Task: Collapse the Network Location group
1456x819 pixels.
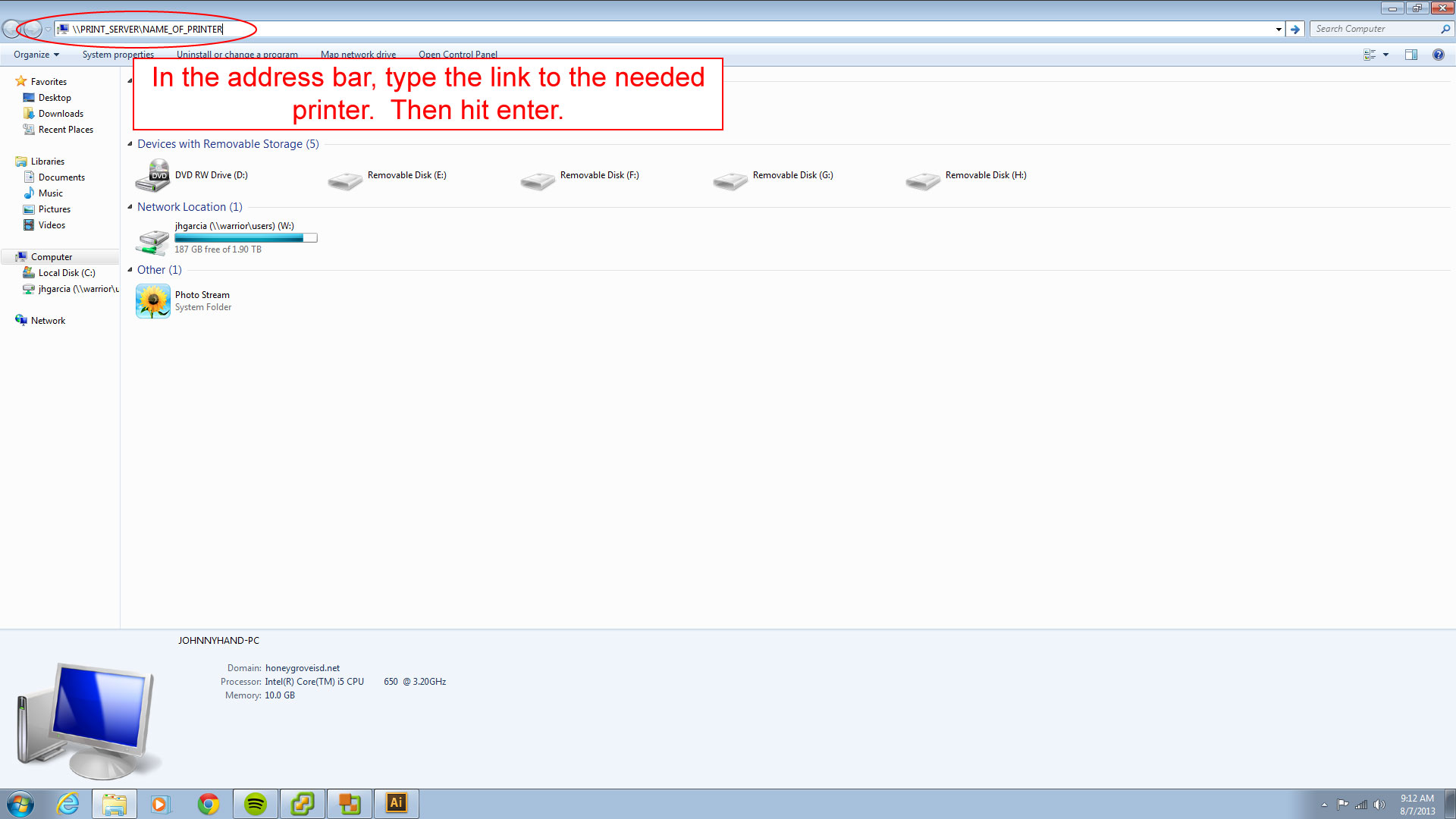Action: (130, 207)
